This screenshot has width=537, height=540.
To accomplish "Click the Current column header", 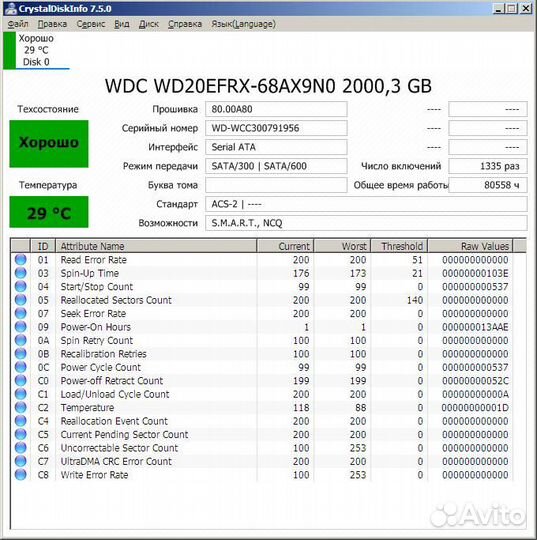I will coord(285,246).
